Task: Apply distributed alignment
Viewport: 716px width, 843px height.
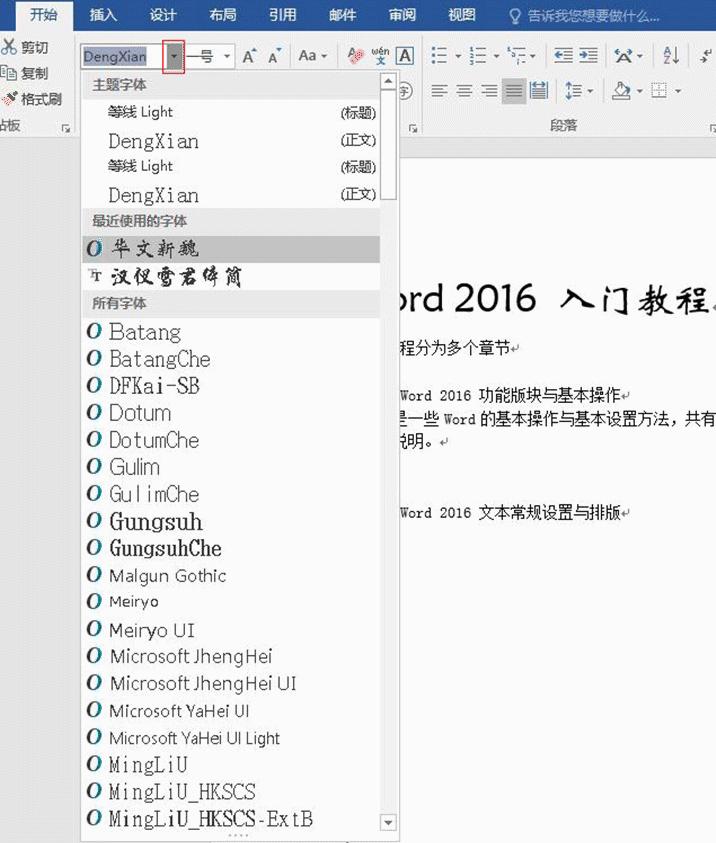Action: pos(539,91)
